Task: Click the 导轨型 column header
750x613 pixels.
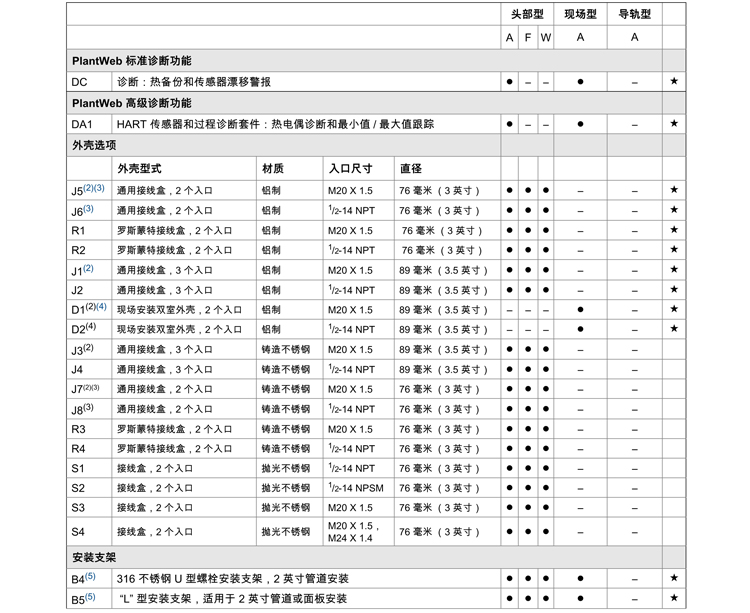Action: coord(634,15)
